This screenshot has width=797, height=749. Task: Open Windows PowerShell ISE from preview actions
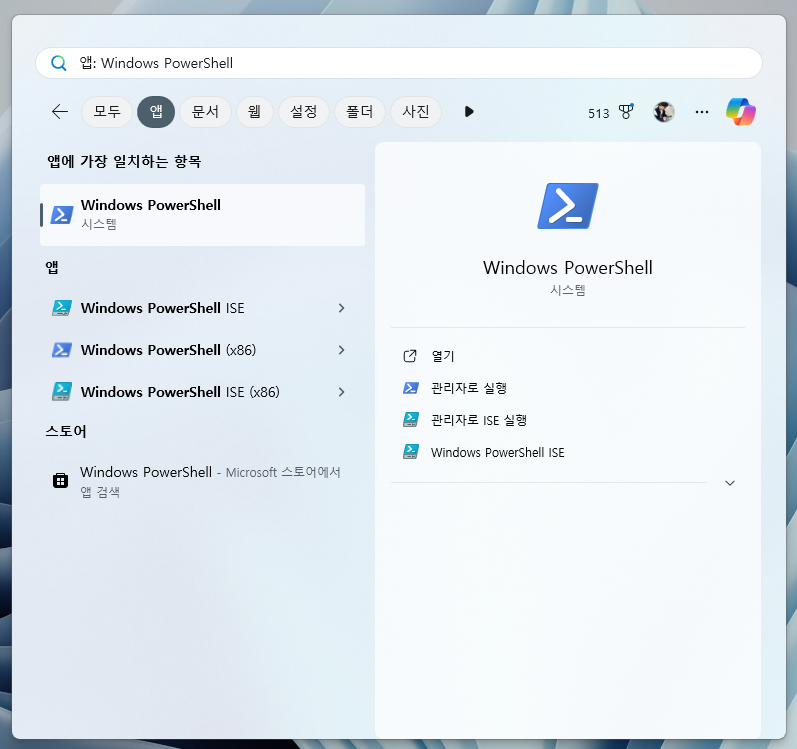point(498,452)
